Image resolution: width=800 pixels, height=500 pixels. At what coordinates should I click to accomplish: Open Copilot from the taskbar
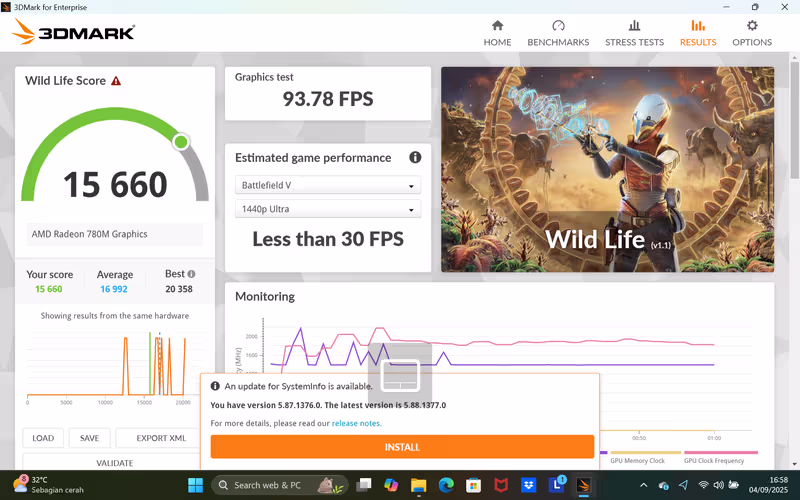391,485
